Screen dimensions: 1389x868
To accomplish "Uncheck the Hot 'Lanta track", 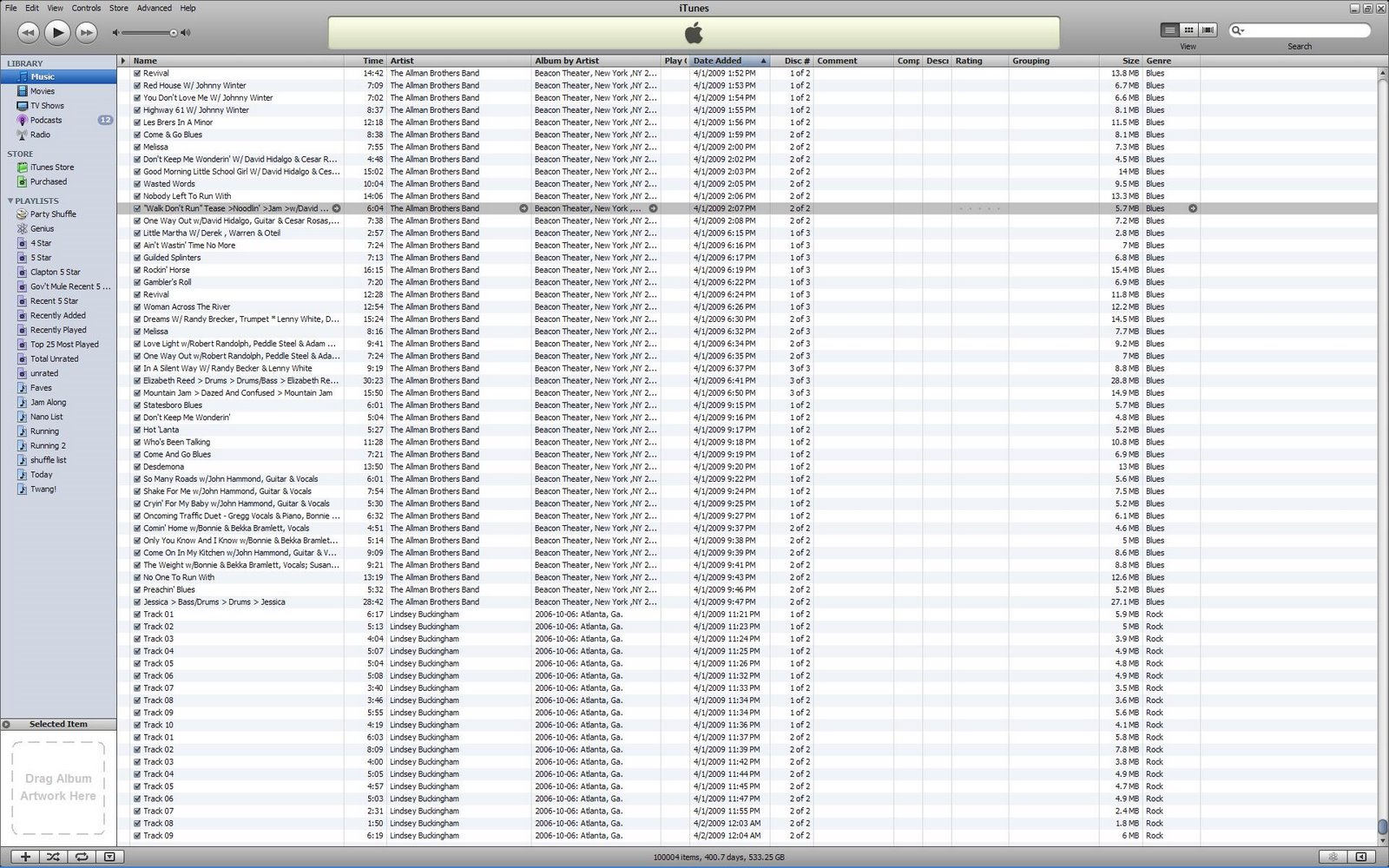I will click(137, 430).
